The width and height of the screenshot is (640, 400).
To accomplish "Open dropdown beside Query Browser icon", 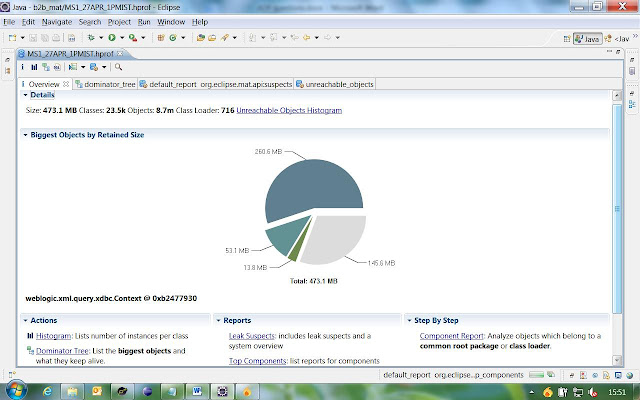I will point(104,67).
